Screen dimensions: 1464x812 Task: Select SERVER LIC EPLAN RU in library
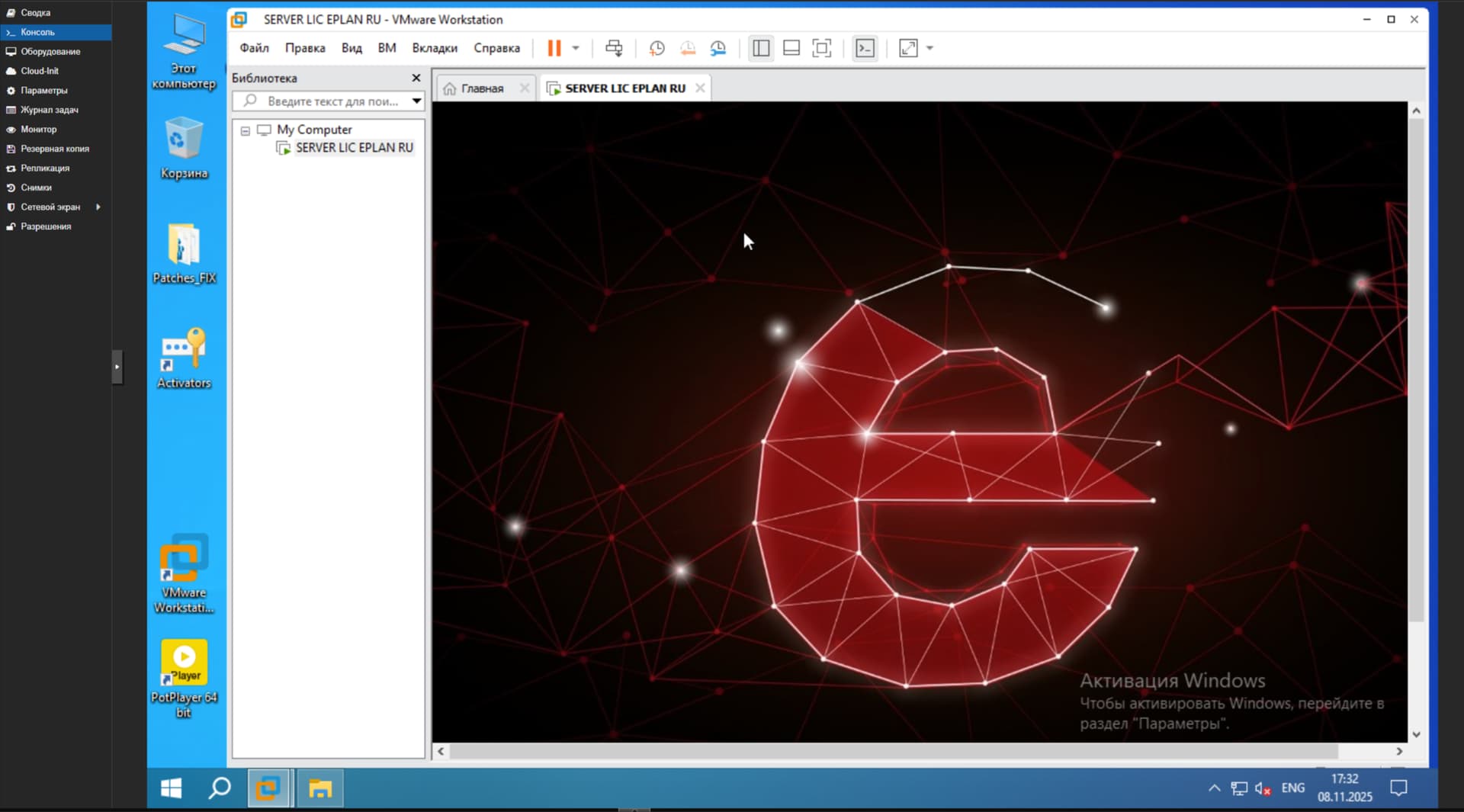[354, 148]
